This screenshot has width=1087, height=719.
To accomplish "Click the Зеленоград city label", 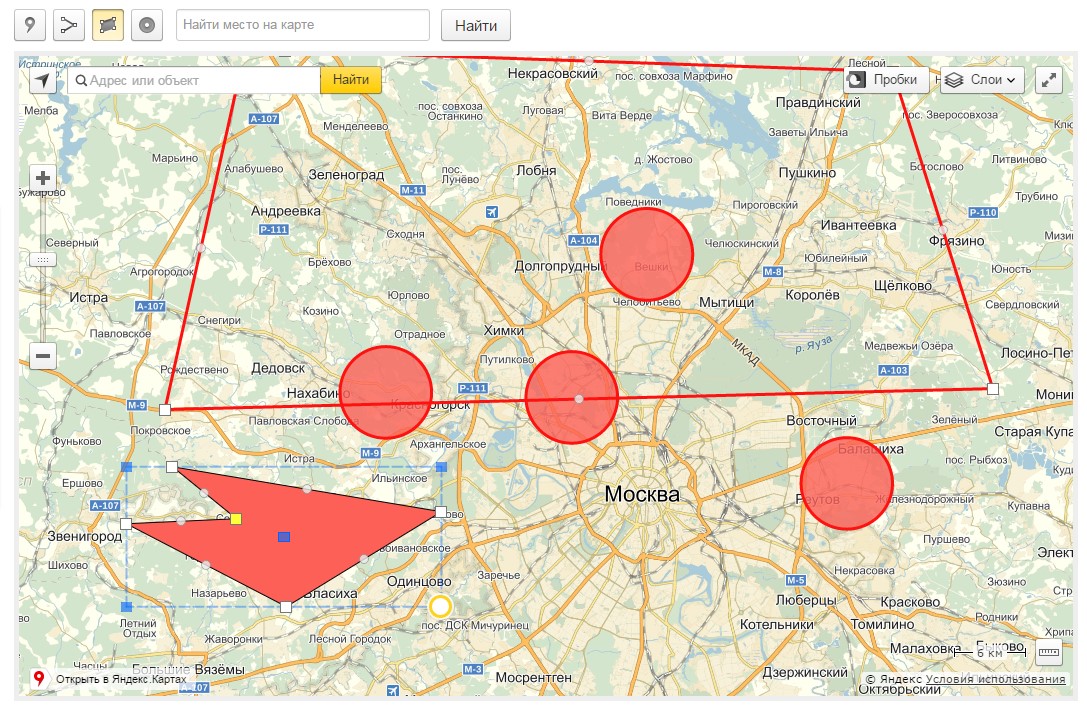I will (x=346, y=175).
